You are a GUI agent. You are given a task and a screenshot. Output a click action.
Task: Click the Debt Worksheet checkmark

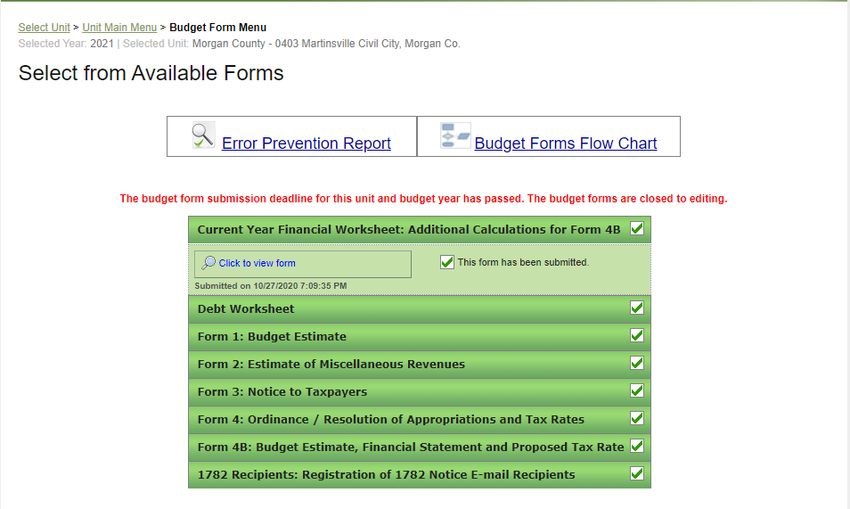tap(637, 308)
